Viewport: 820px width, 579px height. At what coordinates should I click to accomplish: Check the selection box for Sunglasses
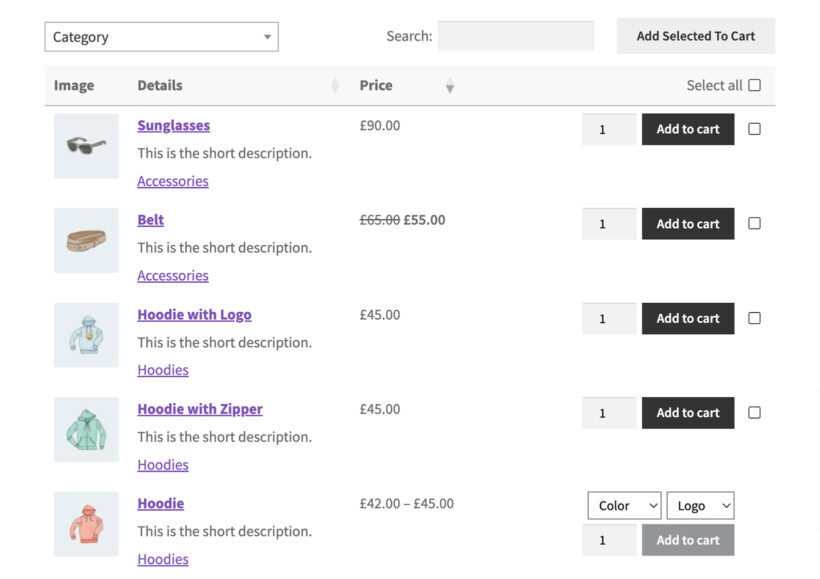coord(755,128)
